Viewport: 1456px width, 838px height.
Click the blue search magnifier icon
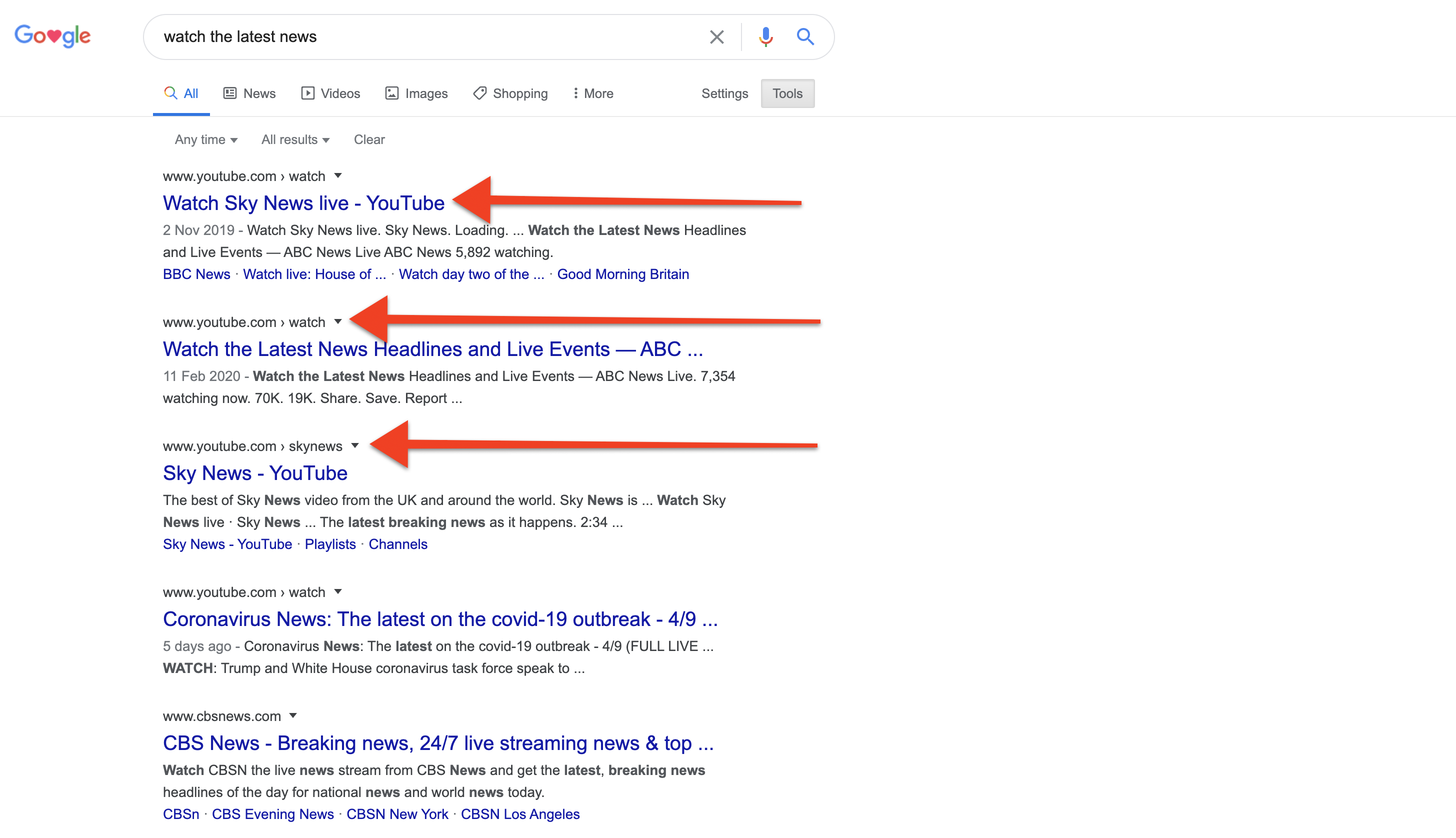[x=805, y=37]
